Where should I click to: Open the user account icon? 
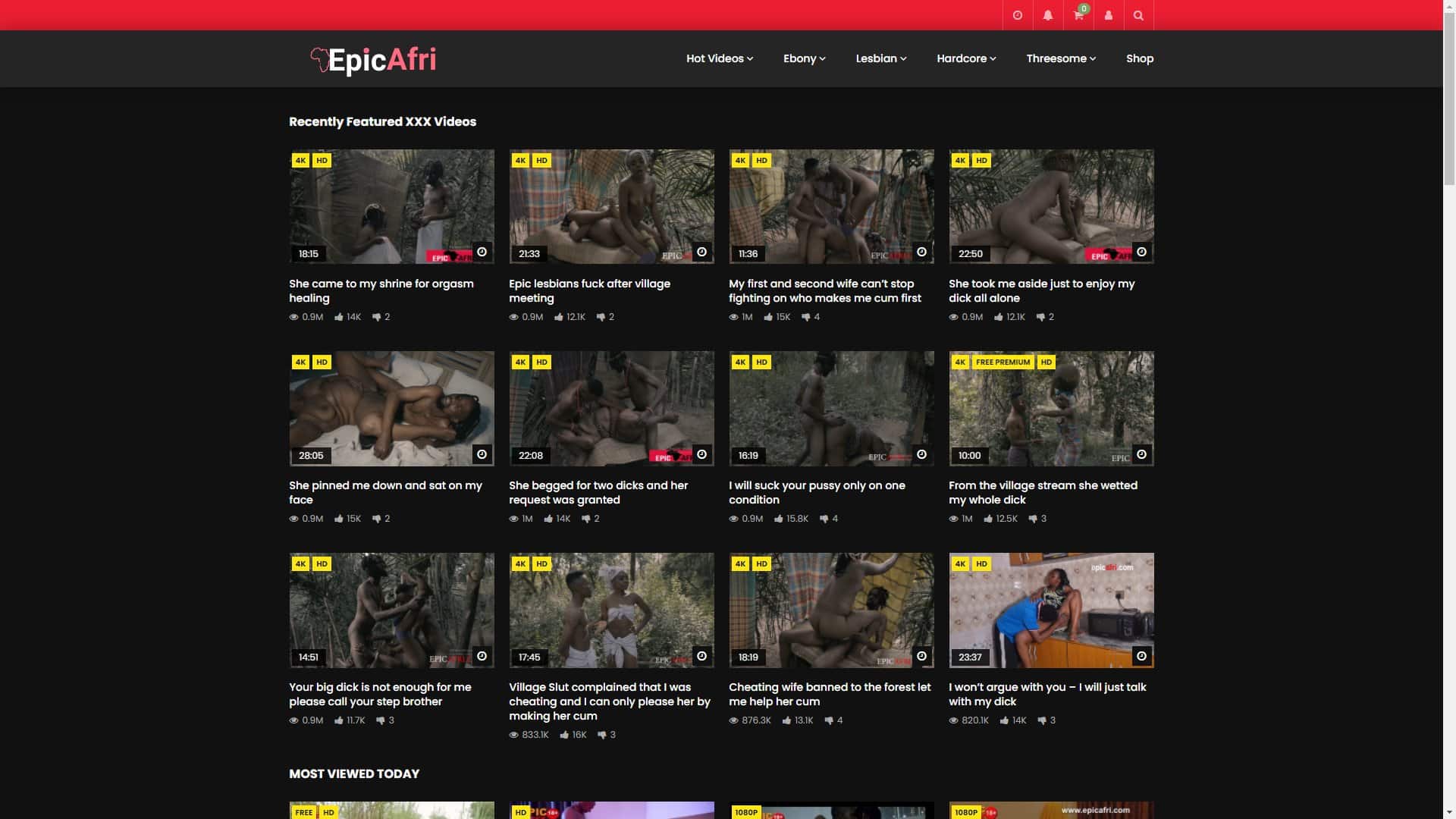point(1108,15)
